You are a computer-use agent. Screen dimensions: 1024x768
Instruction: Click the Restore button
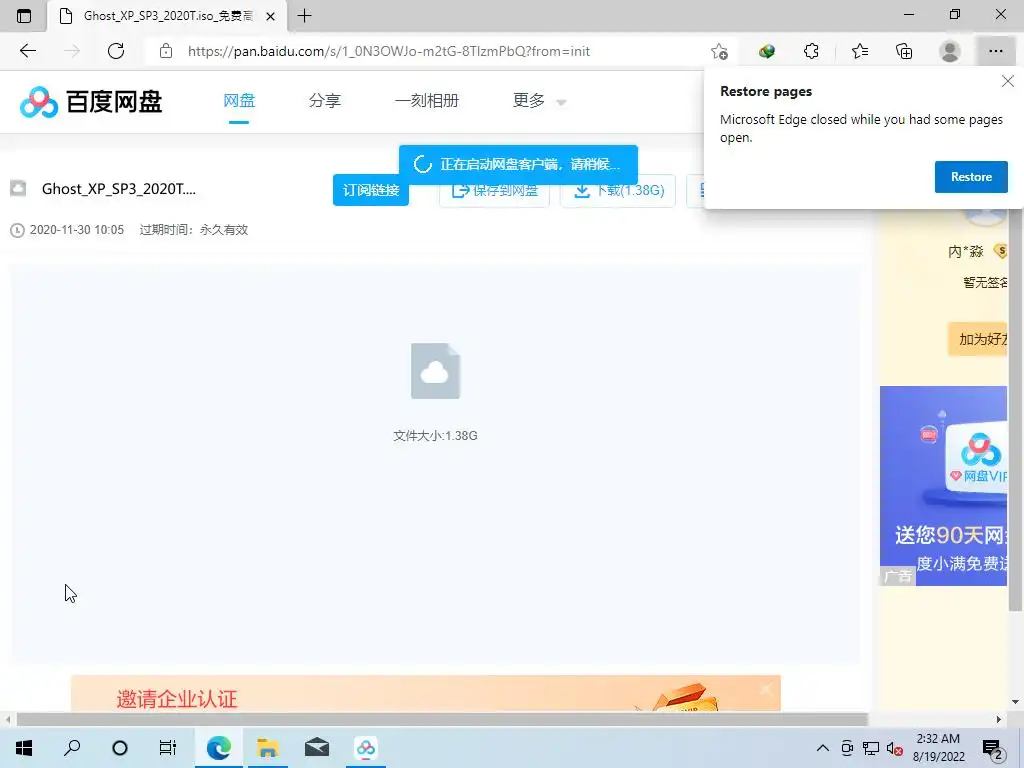point(971,177)
